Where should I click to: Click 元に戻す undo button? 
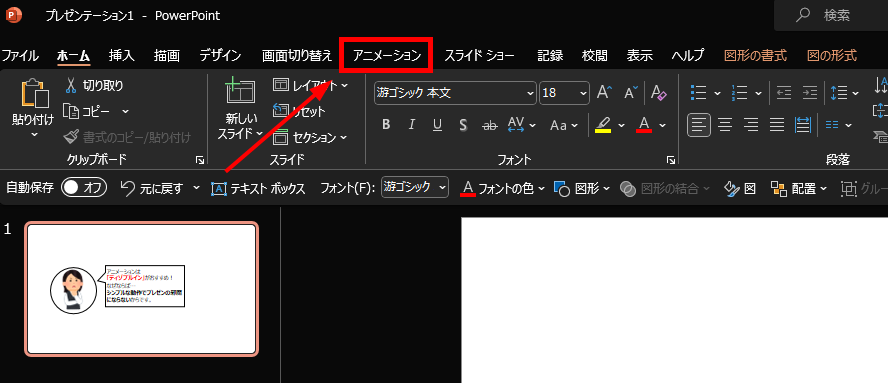click(x=153, y=188)
